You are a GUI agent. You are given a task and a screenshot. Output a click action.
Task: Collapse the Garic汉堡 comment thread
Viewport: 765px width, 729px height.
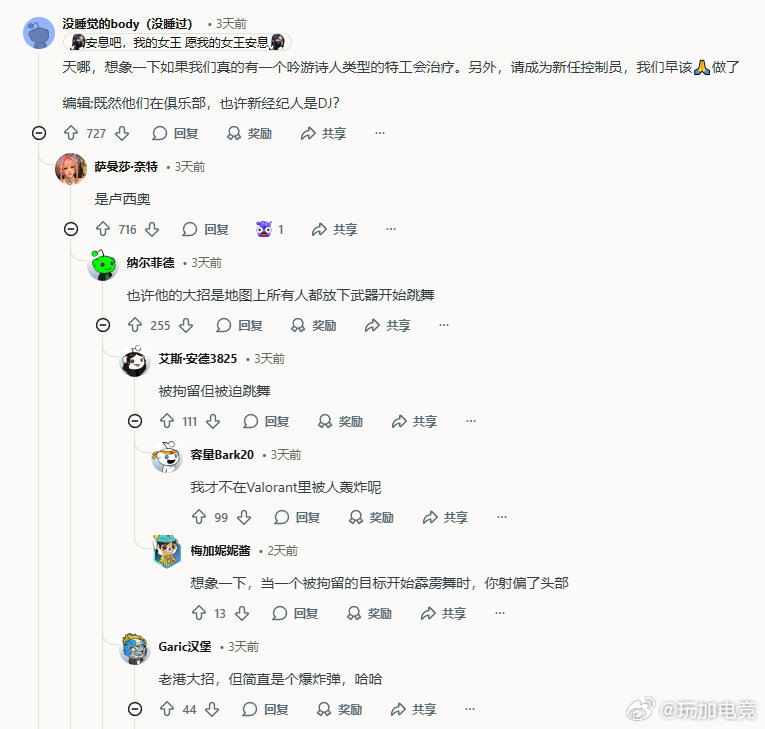coord(135,709)
